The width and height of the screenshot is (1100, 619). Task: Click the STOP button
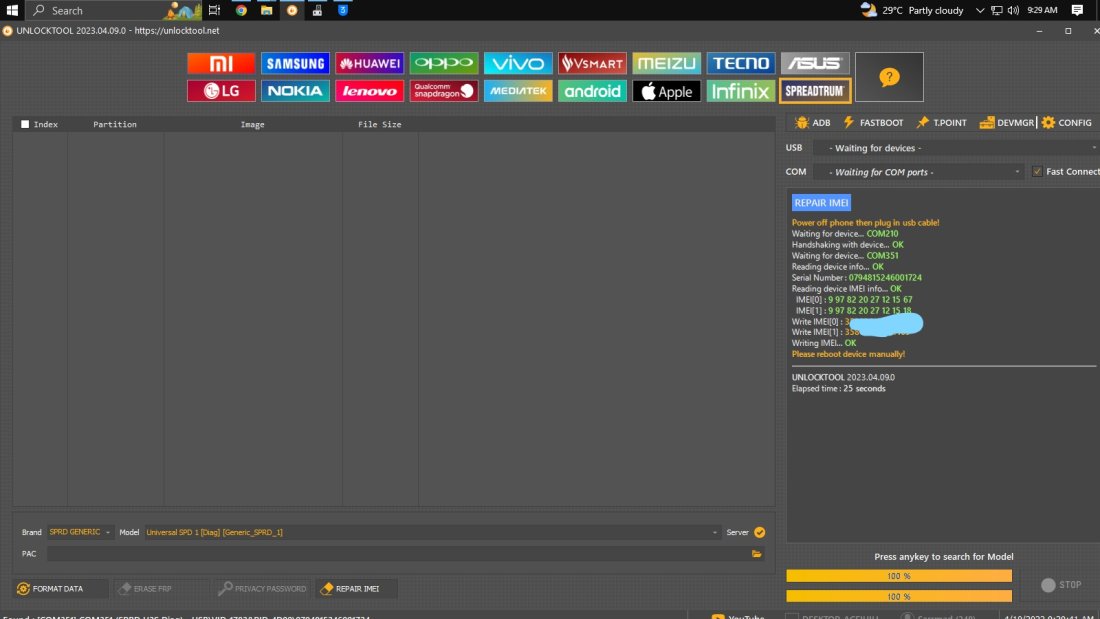pos(1061,585)
